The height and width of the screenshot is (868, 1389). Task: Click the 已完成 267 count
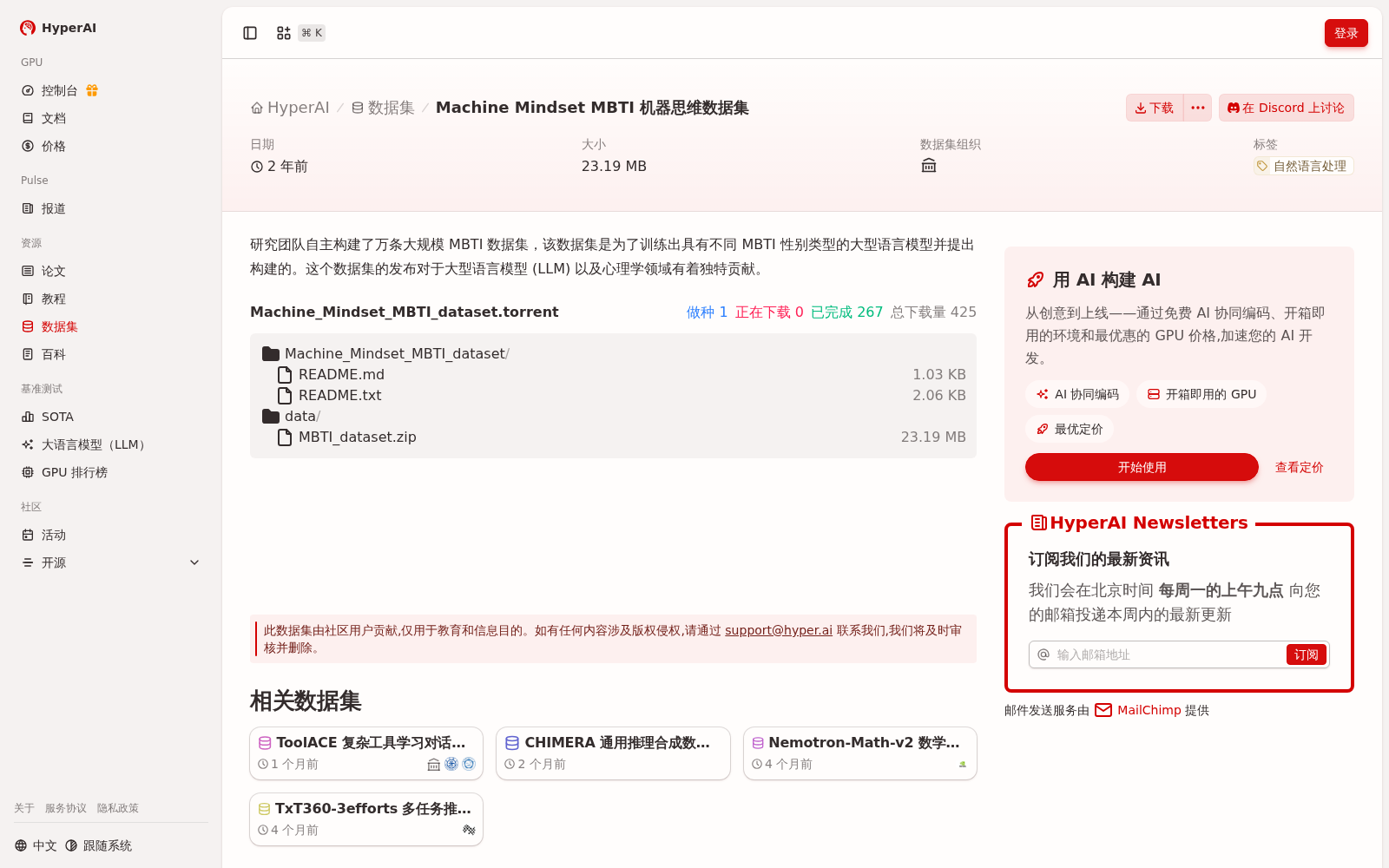pos(846,312)
